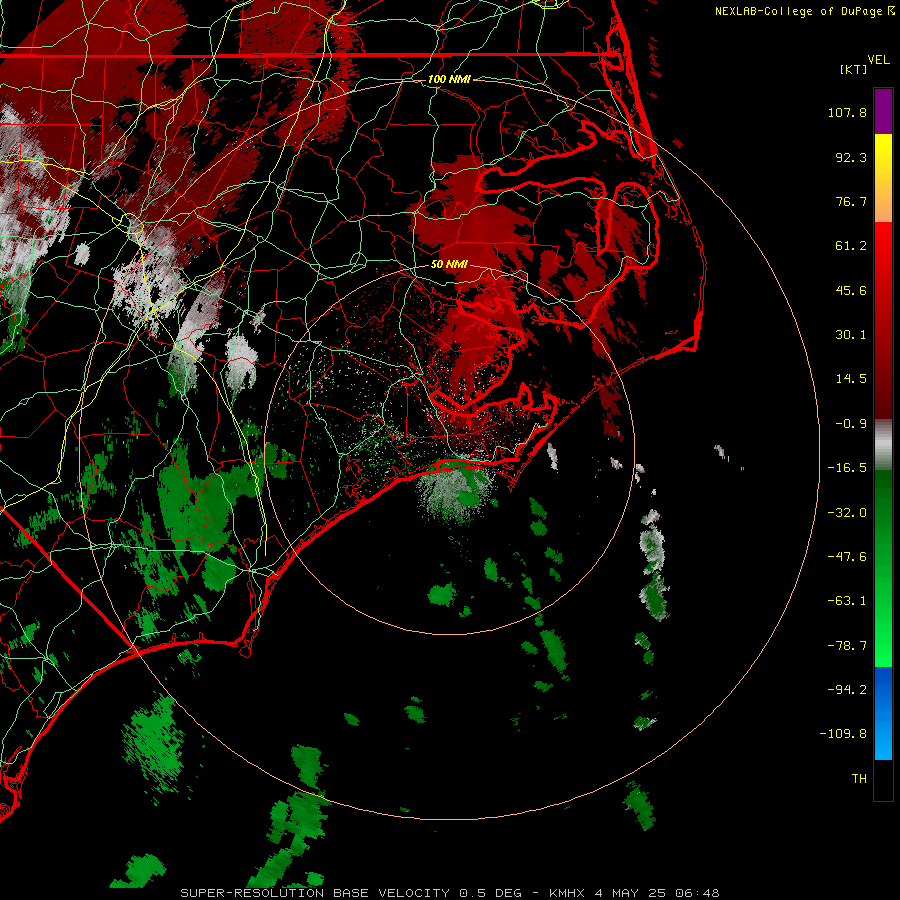Click the -78.7 legend value

coord(847,646)
